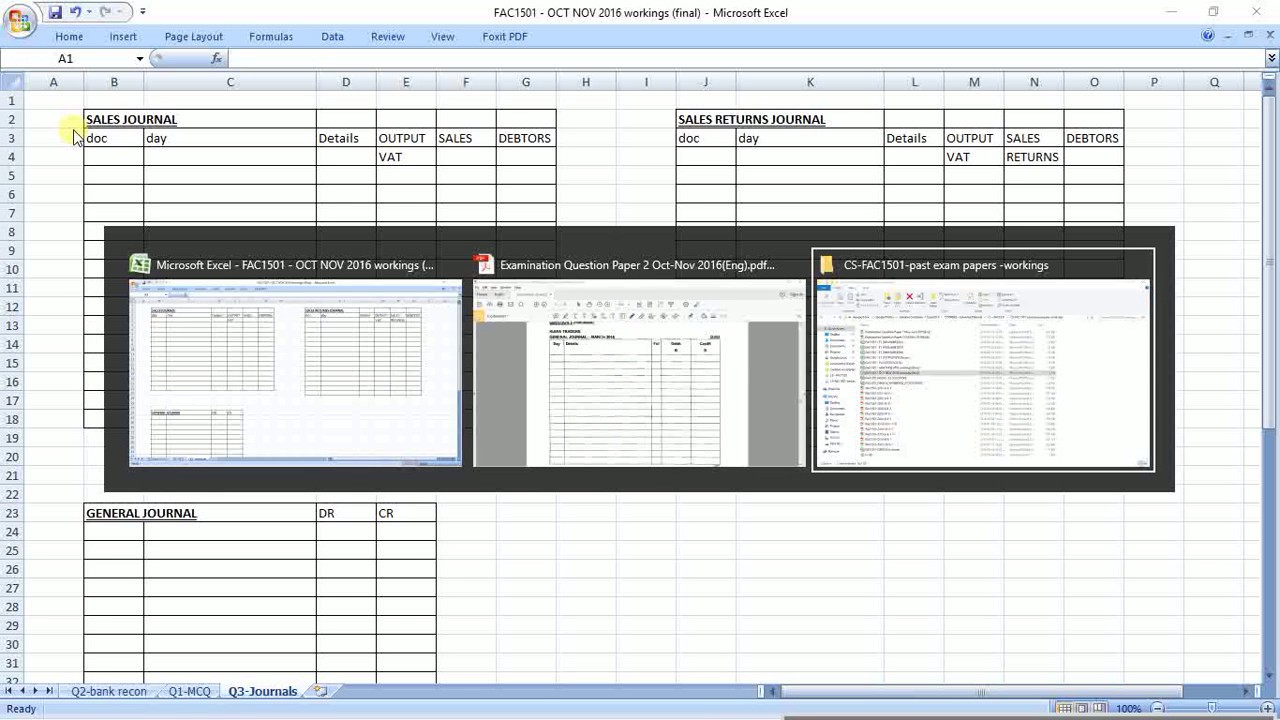This screenshot has width=1280, height=720.
Task: Go to the next sheet tab arrow
Action: [x=35, y=691]
